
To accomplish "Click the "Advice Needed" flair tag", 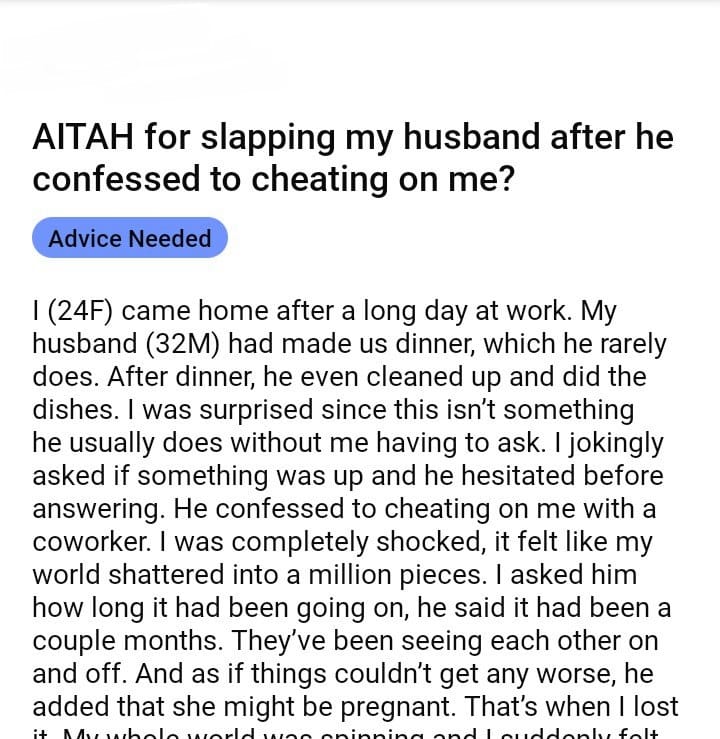I will [x=130, y=239].
